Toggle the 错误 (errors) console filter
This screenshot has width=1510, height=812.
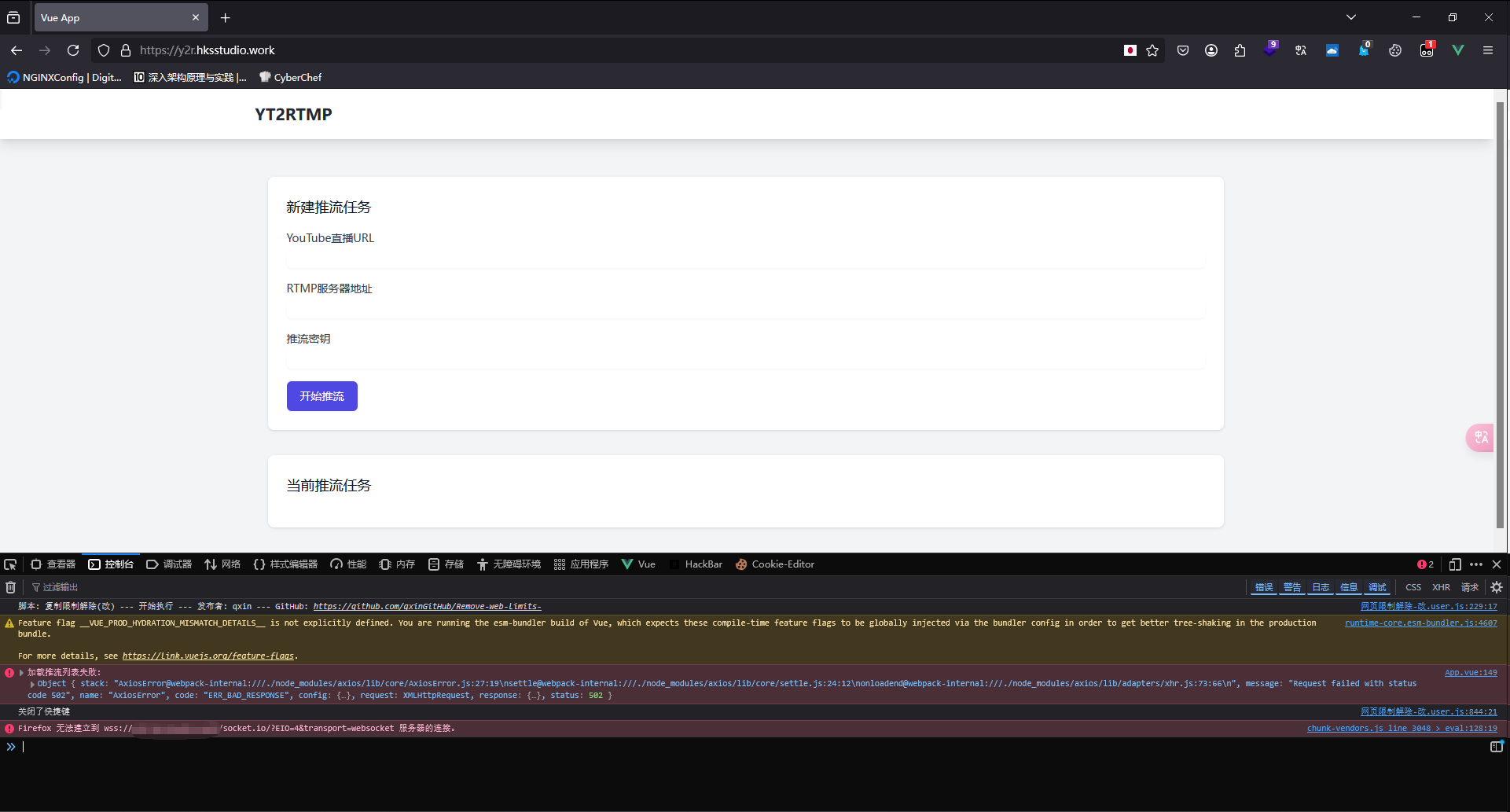pos(1263,587)
